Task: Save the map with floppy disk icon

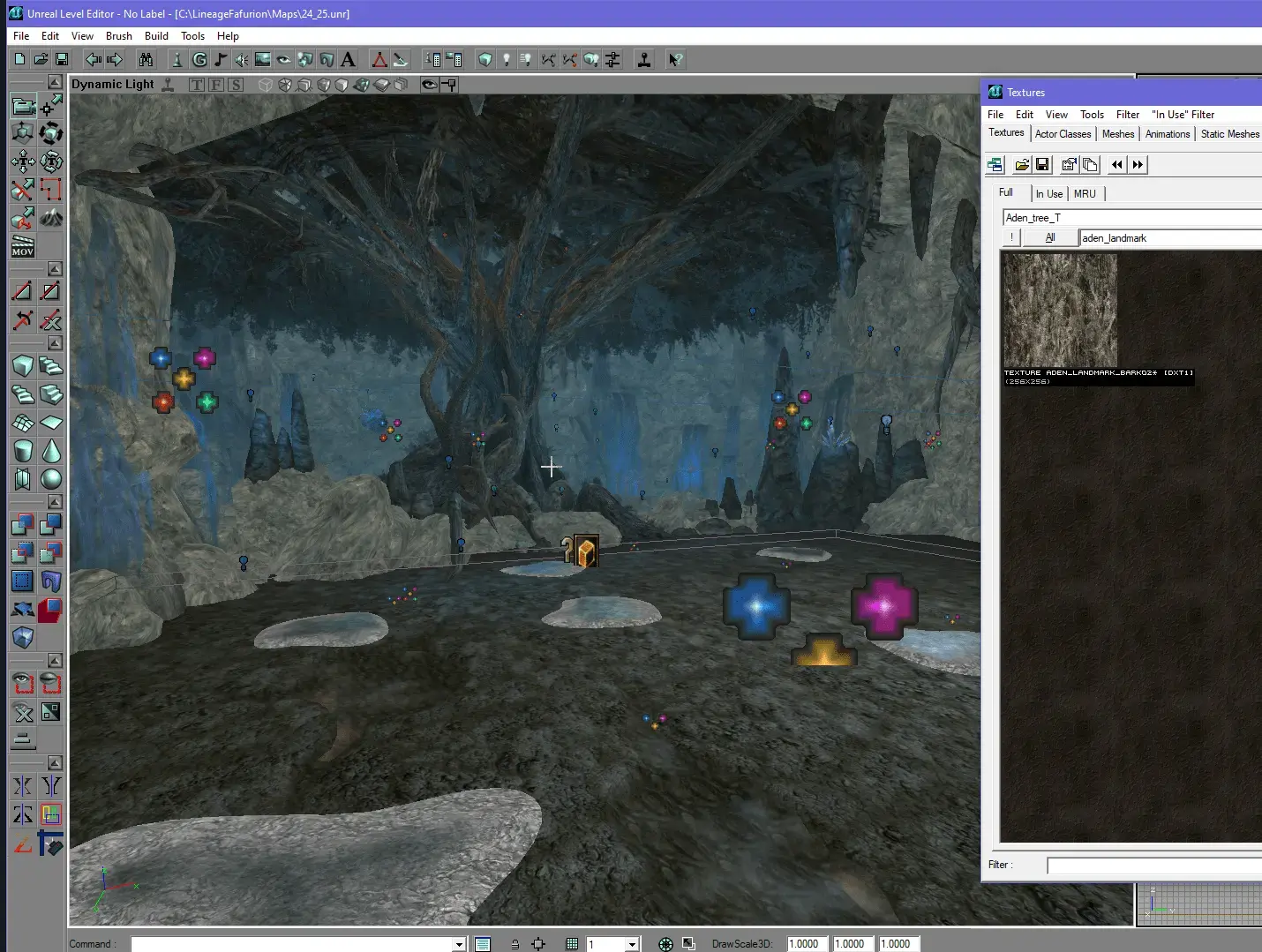Action: (x=62, y=59)
